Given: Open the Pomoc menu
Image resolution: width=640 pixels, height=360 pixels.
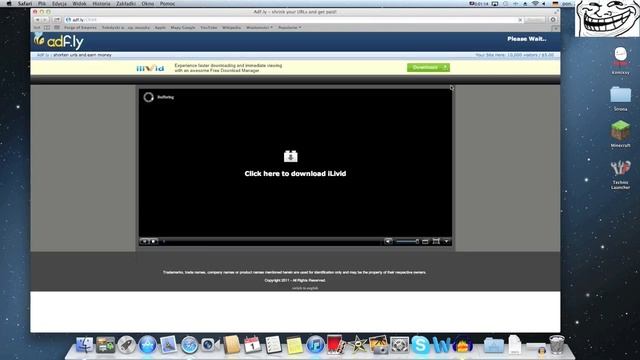Looking at the screenshot, I should click(167, 4).
